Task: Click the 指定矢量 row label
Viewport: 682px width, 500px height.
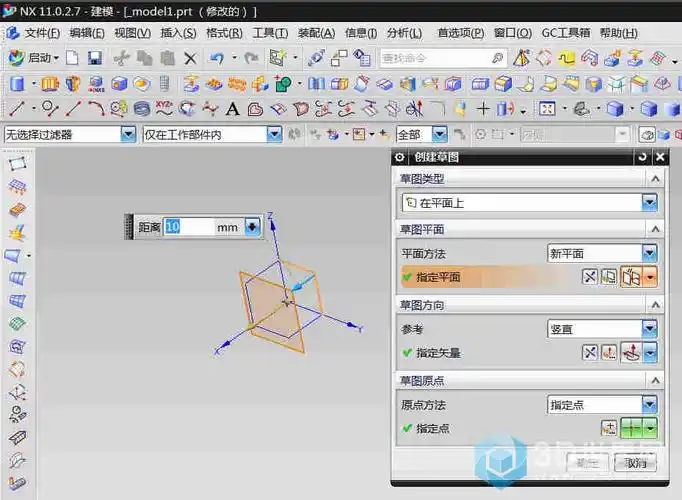Action: tap(438, 353)
